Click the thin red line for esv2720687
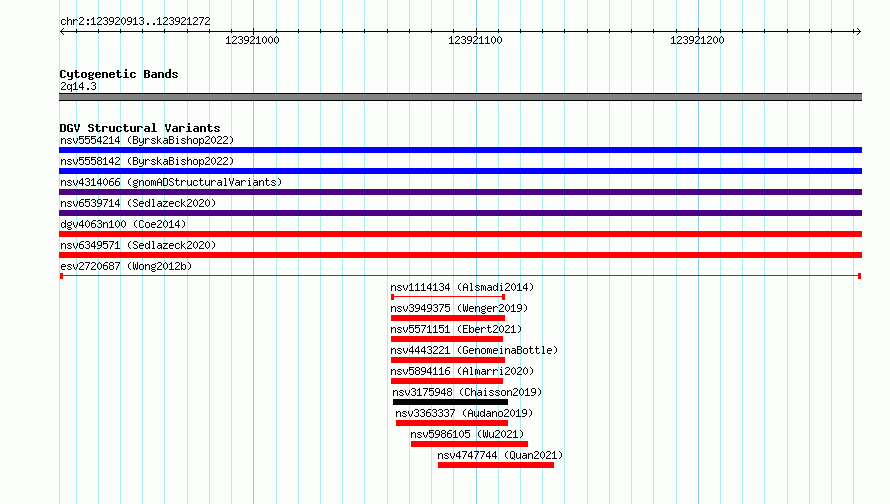The height and width of the screenshot is (504, 890). pos(460,276)
